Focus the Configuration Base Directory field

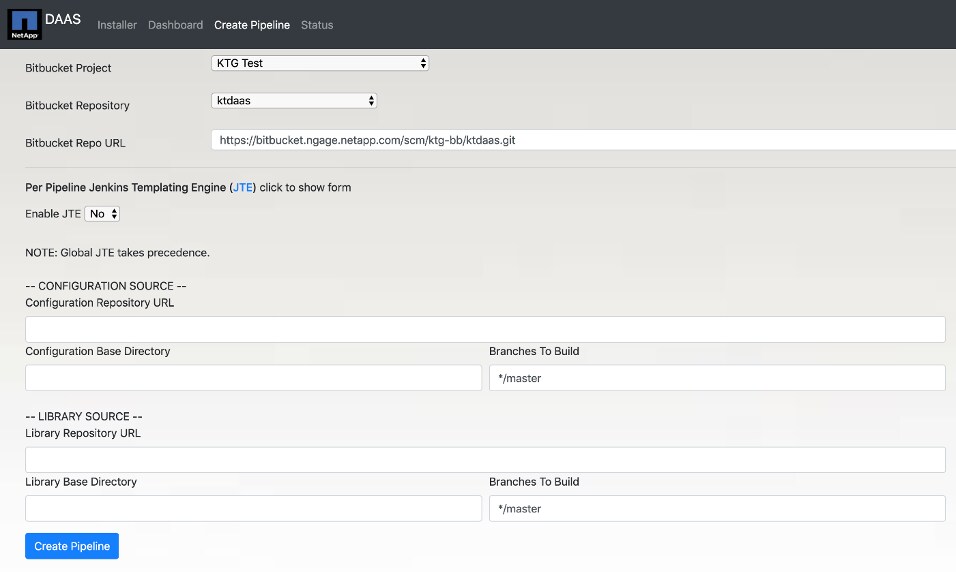pyautogui.click(x=253, y=378)
